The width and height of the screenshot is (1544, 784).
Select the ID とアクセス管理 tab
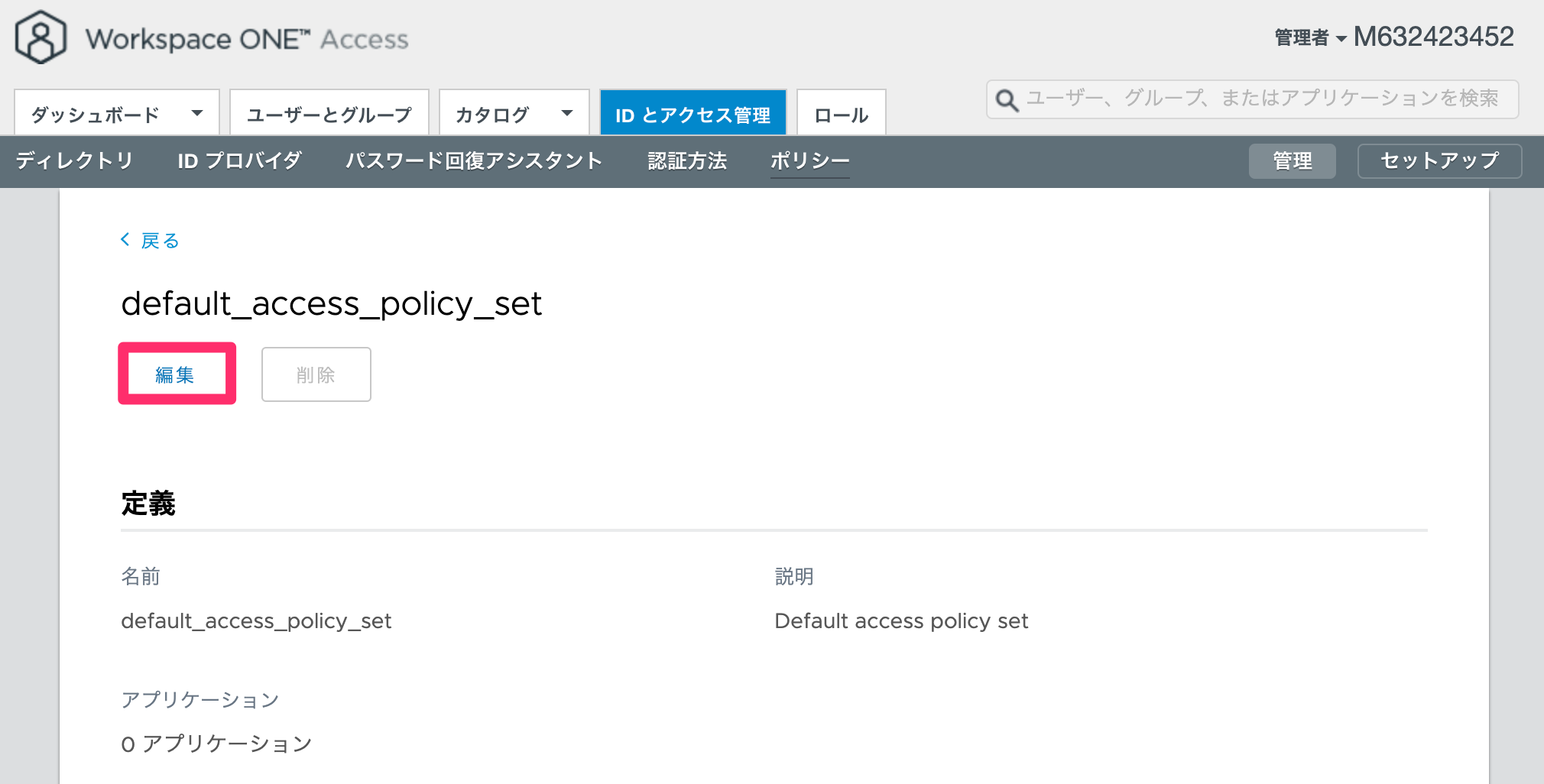coord(693,113)
